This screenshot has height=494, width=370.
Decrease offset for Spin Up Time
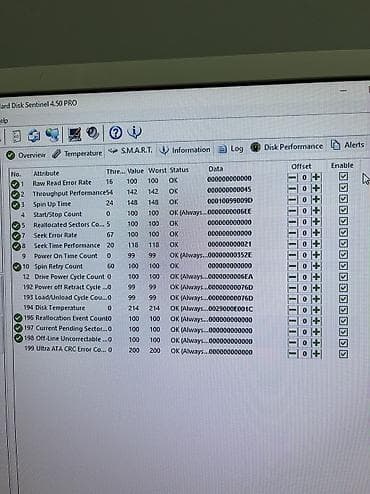tap(292, 200)
